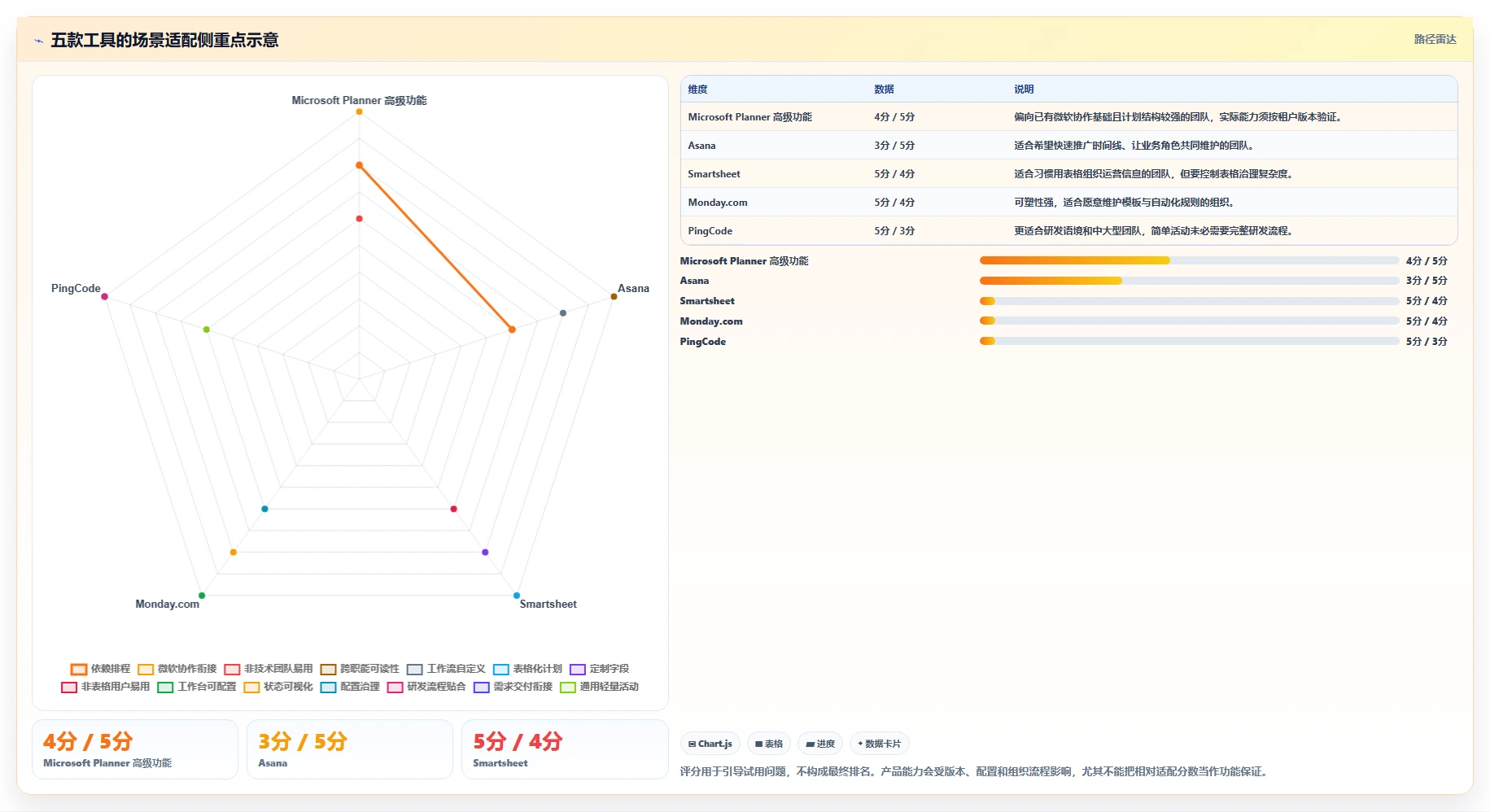The width and height of the screenshot is (1490, 812).
Task: Click the Microsoft Planner 高级功能 progress bar
Action: click(x=1189, y=260)
